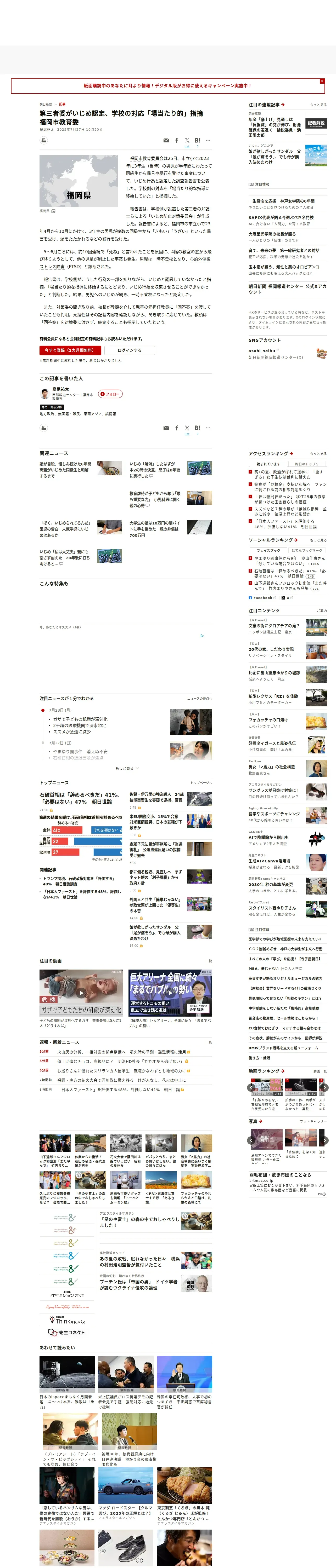Print article using top printer icon
336x1568 pixels.
43,140
